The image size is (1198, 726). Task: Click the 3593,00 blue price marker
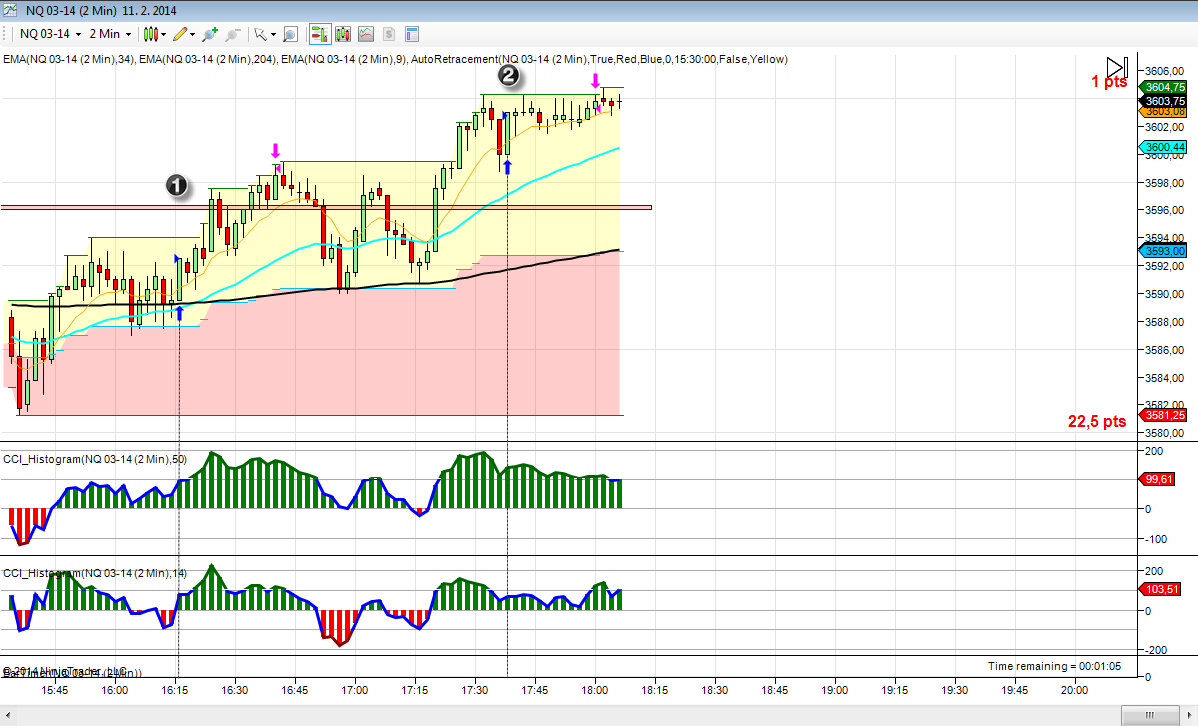(x=1164, y=251)
